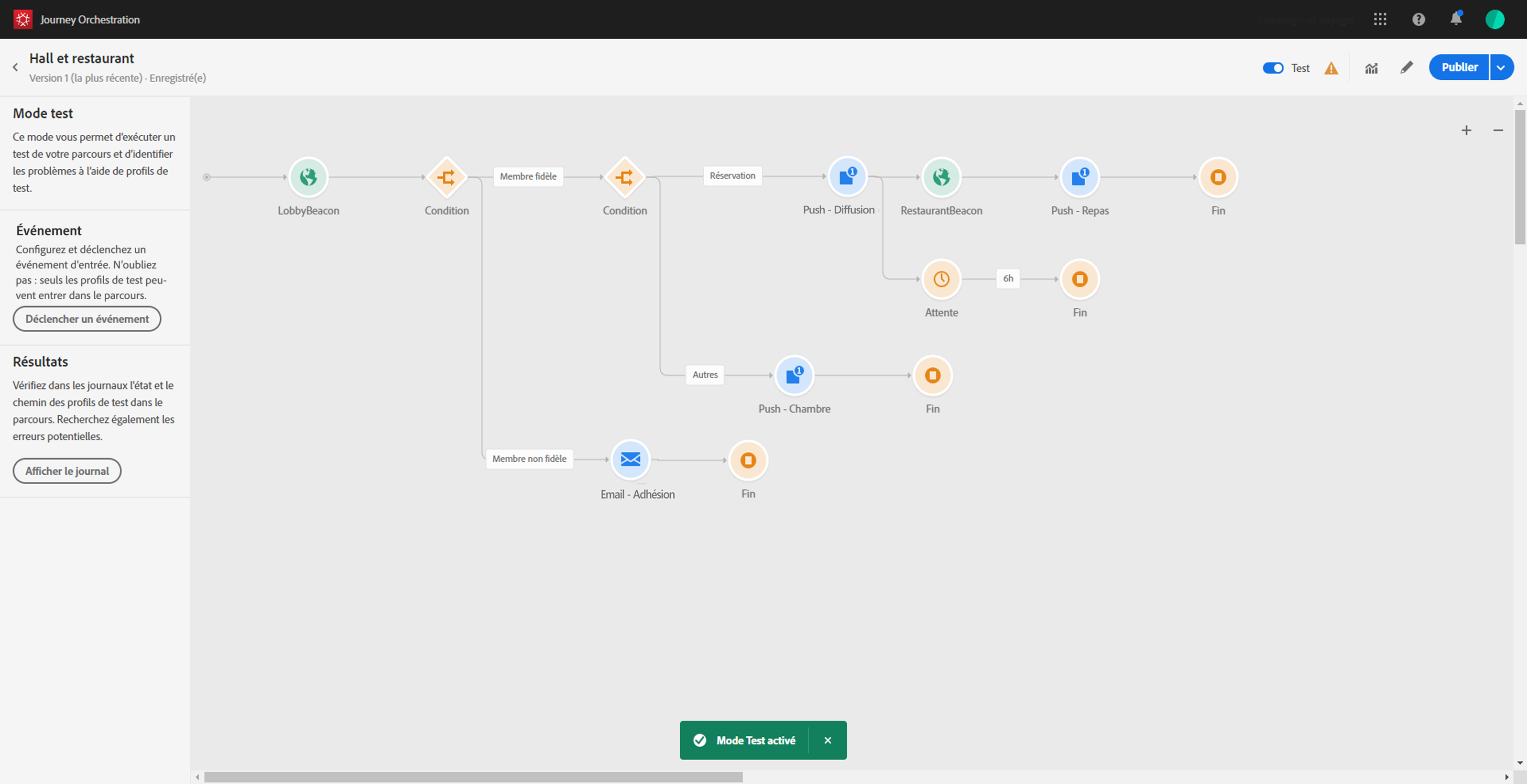The width and height of the screenshot is (1527, 784).
Task: Select the Réservation path label
Action: click(732, 176)
